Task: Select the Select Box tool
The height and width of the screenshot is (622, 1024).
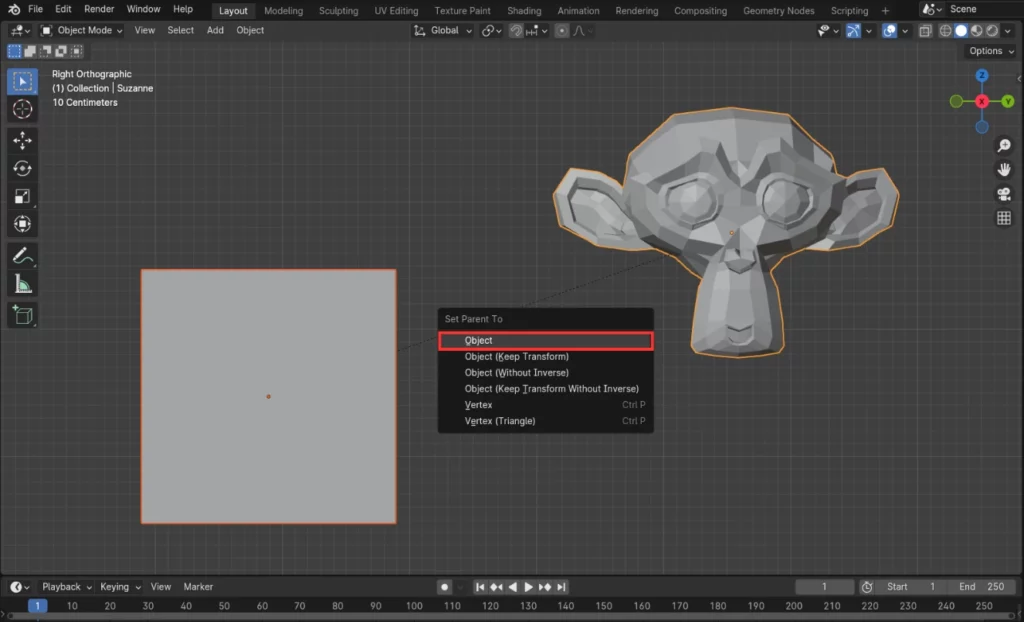Action: pos(22,82)
